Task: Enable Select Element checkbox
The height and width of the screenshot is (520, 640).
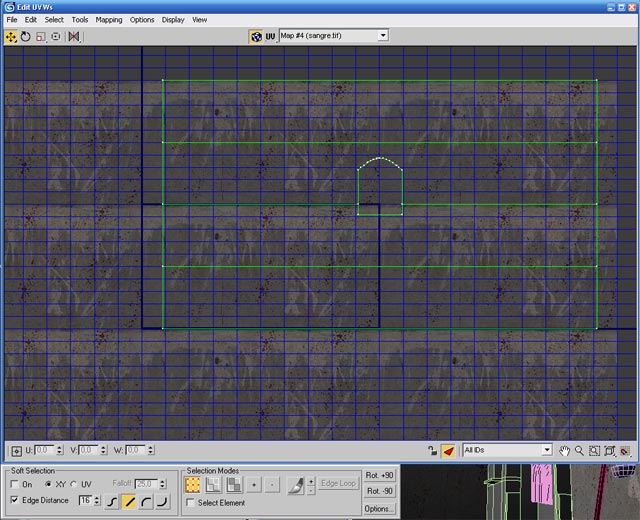Action: pyautogui.click(x=190, y=502)
